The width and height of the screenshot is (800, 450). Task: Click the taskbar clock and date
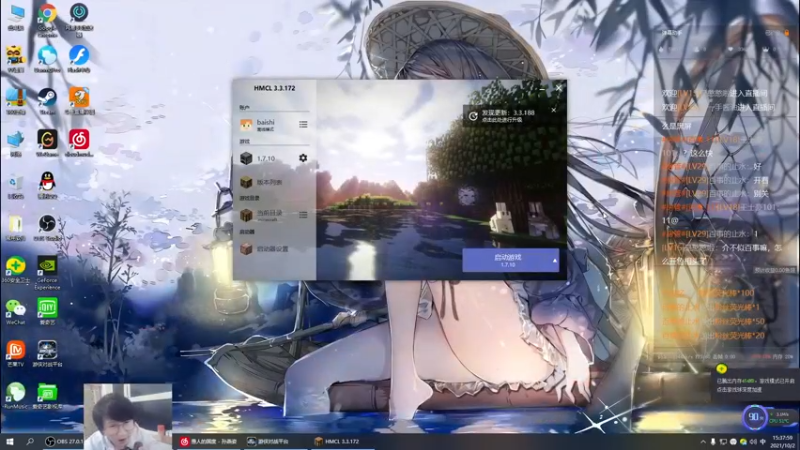tap(783, 442)
